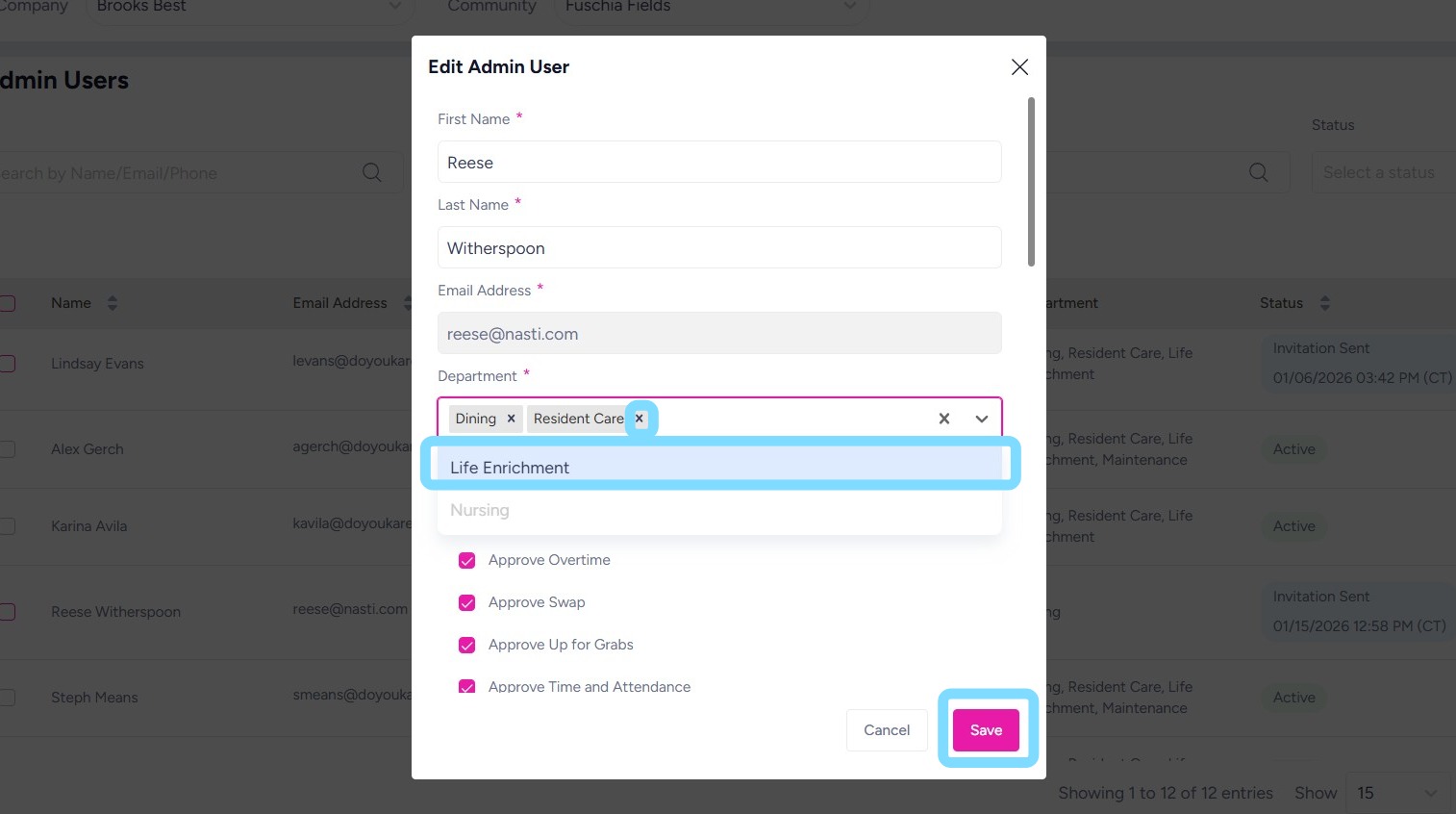
Task: Remove the Dining department tag
Action: (511, 419)
